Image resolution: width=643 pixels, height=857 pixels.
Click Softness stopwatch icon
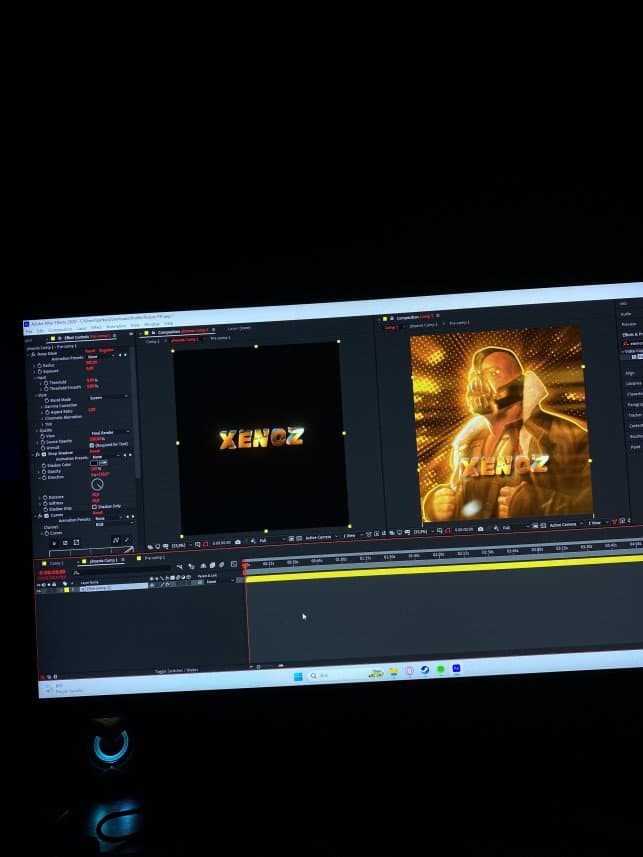point(45,503)
